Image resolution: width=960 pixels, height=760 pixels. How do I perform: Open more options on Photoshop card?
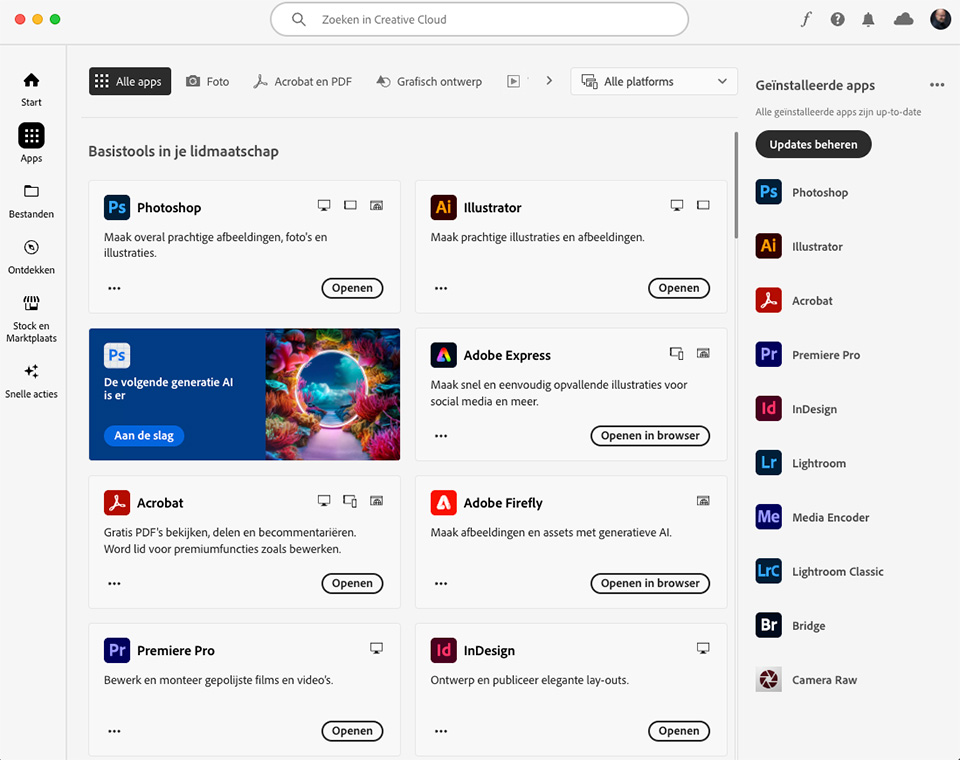(x=114, y=288)
